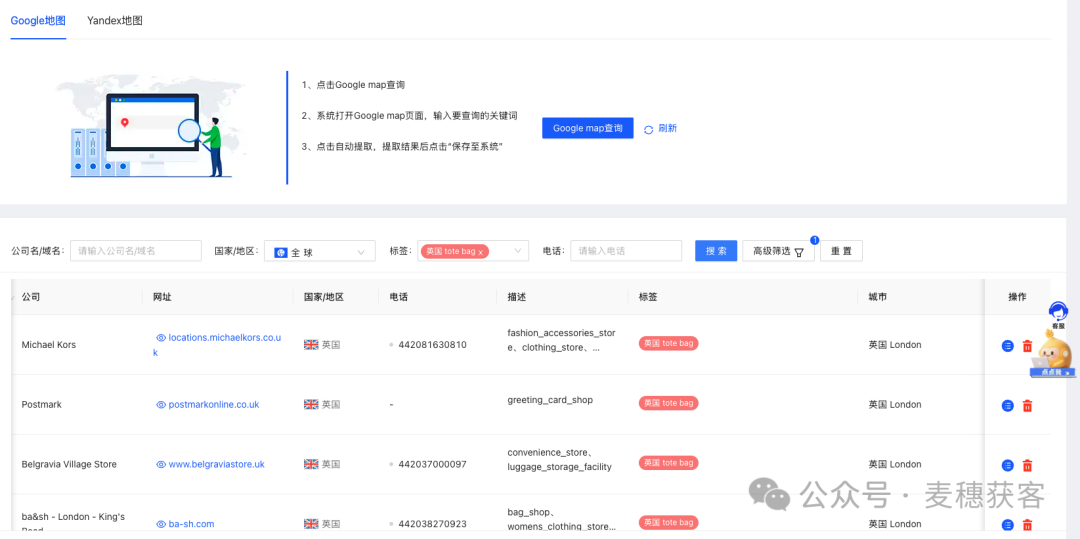
Task: Click the refresh icon next to 刷新
Action: click(x=648, y=129)
